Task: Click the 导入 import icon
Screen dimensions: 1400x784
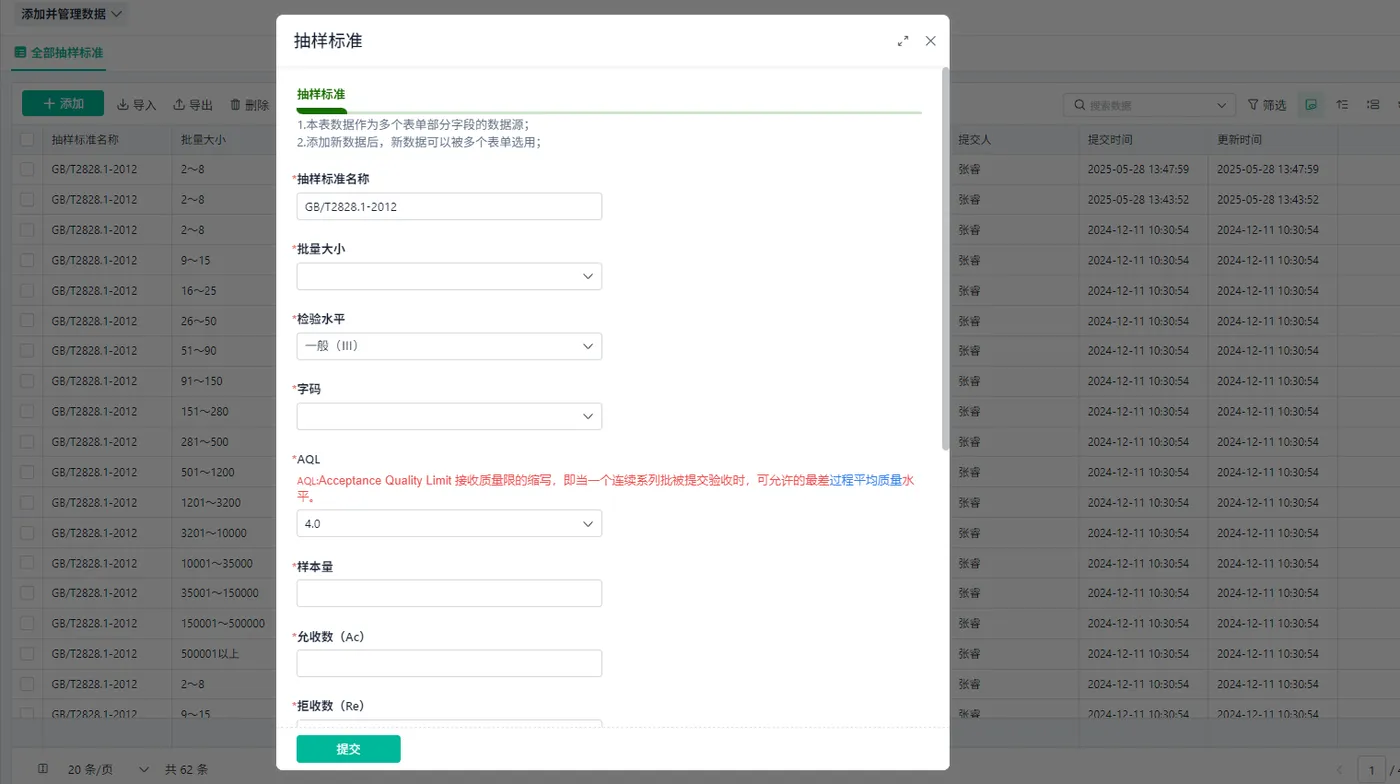Action: point(123,104)
